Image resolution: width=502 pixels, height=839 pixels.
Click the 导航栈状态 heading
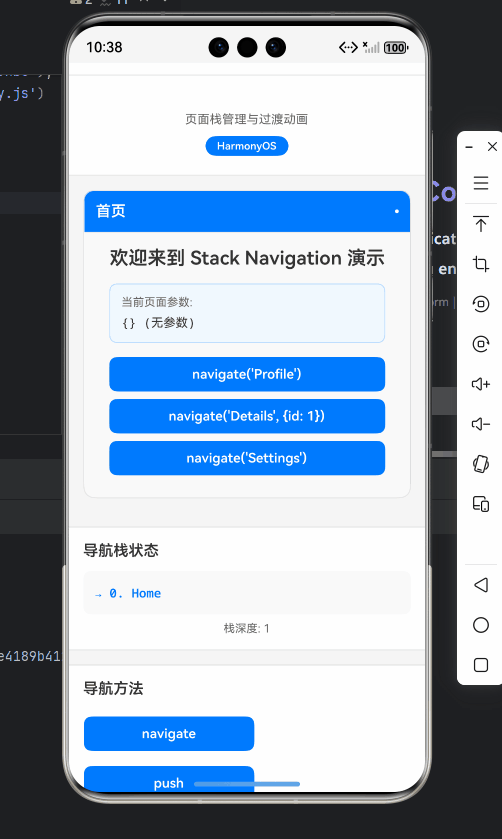[121, 550]
